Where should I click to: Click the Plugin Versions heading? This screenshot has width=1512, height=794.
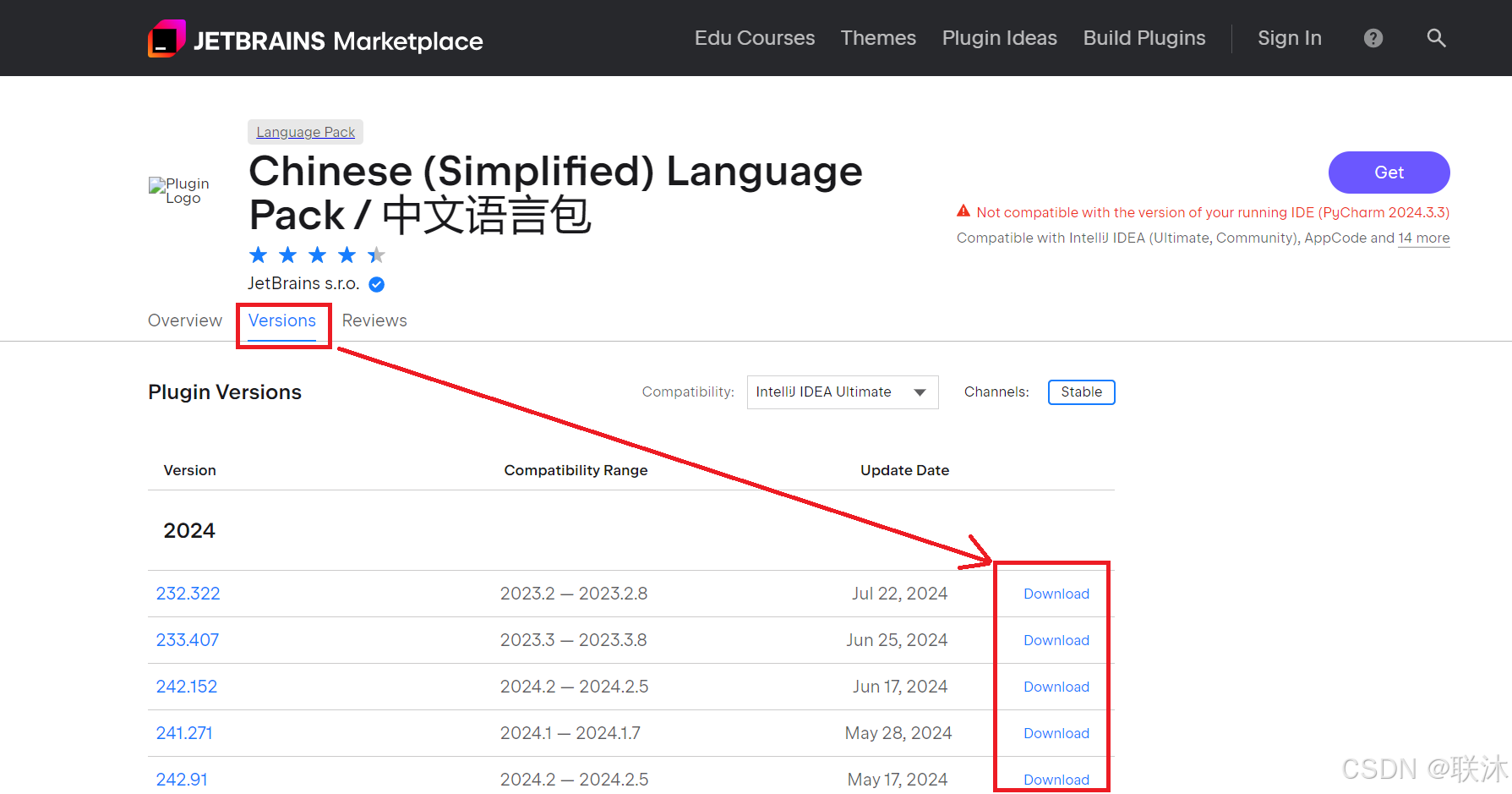pos(225,392)
